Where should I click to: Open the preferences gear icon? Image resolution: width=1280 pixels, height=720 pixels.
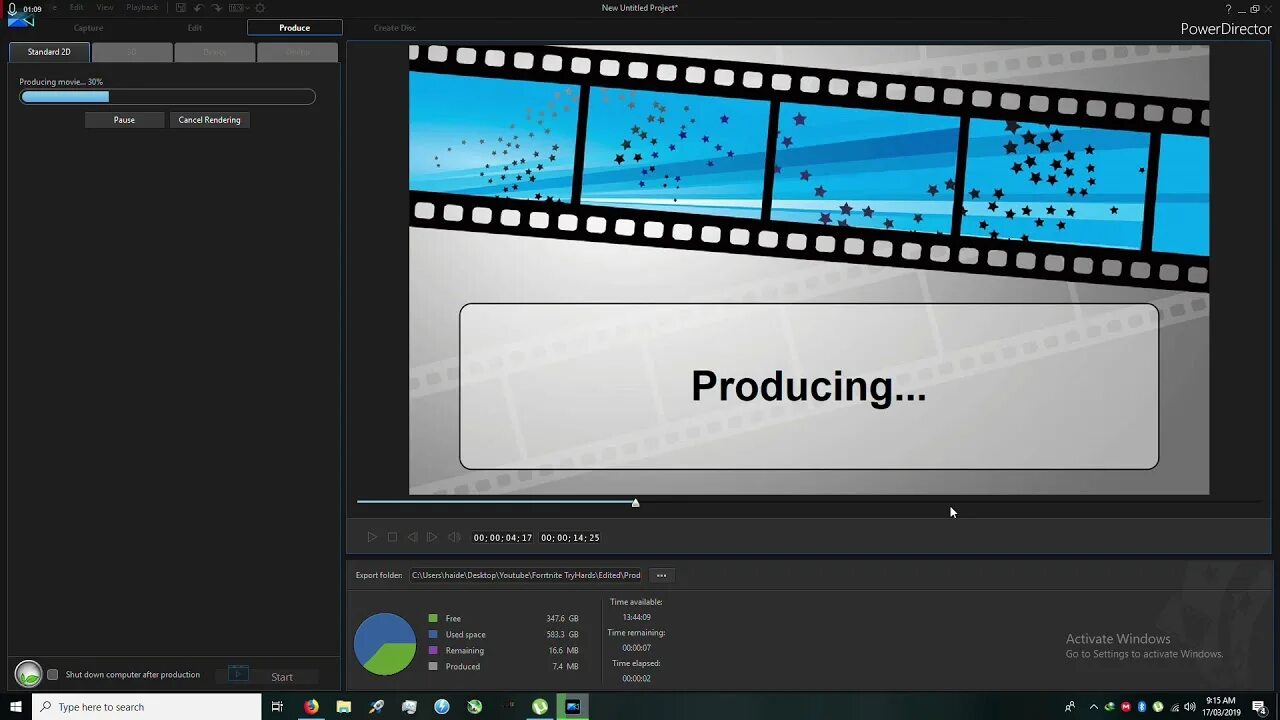coord(260,8)
